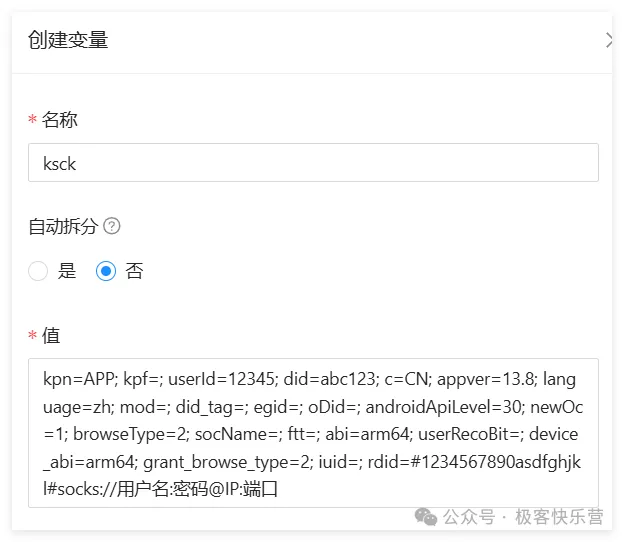Click the 名称 input field containing ksck
This screenshot has height=542, width=624.
tap(313, 163)
